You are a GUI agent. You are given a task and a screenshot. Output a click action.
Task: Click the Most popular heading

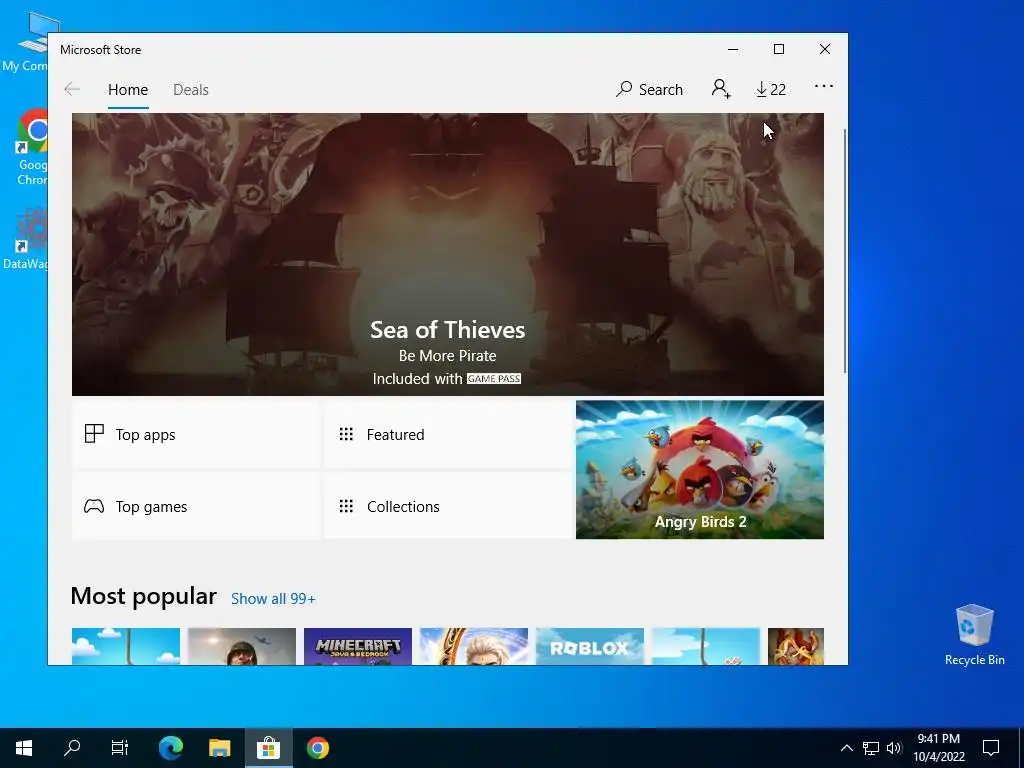coord(144,596)
